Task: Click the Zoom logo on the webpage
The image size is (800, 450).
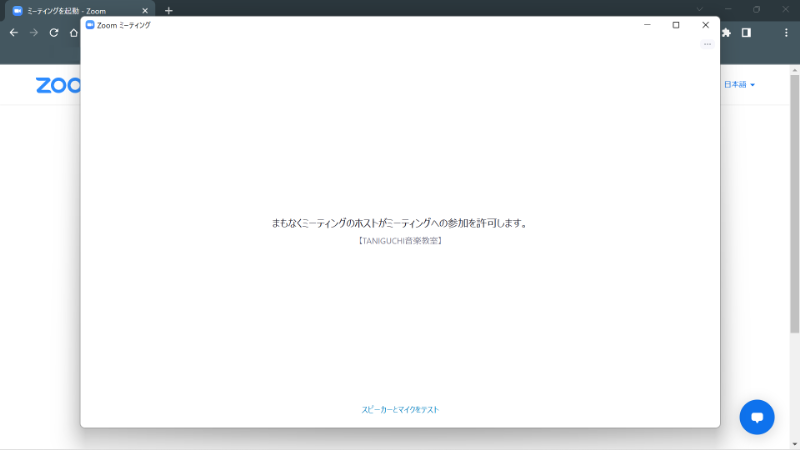Action: (57, 85)
